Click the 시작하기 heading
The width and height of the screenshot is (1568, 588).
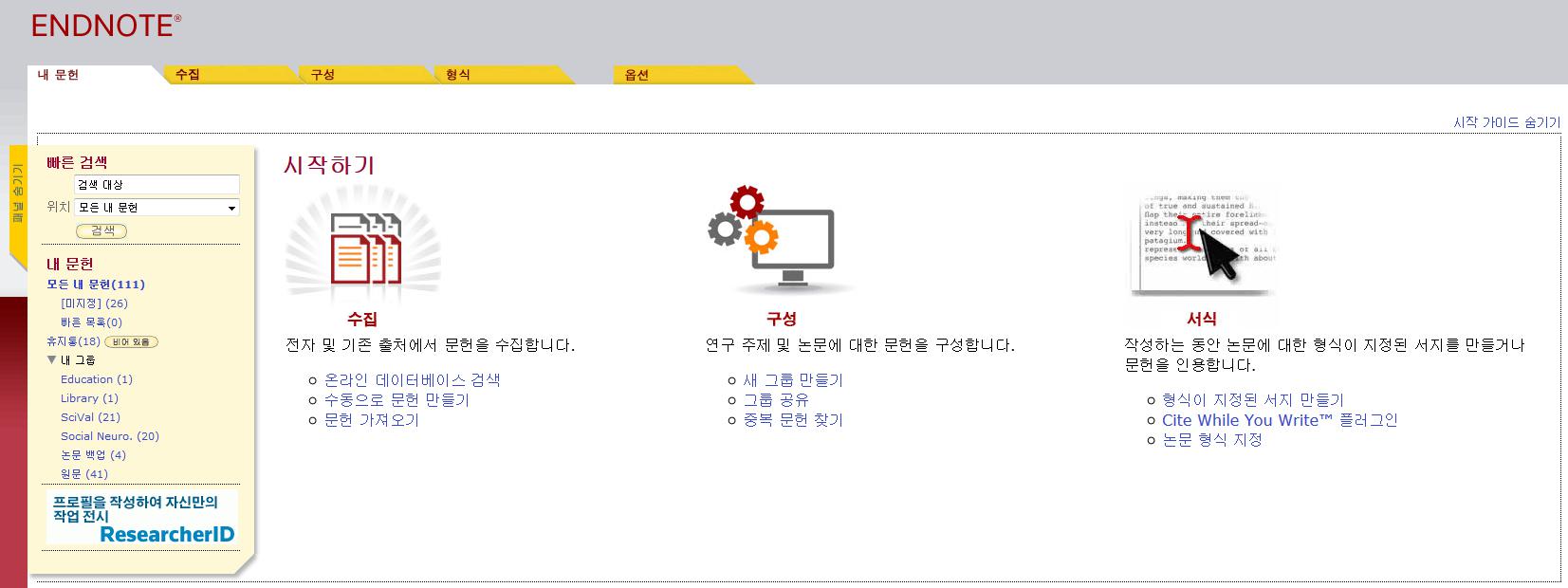pos(329,165)
